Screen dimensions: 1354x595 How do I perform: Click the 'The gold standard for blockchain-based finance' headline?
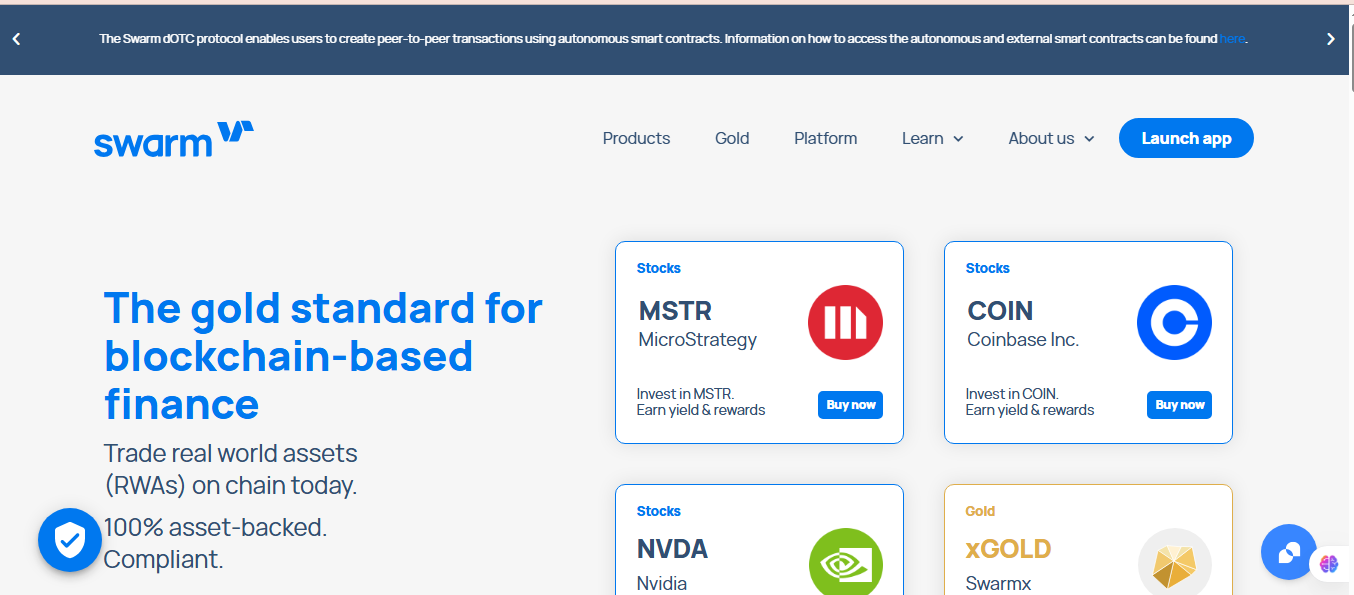click(323, 356)
